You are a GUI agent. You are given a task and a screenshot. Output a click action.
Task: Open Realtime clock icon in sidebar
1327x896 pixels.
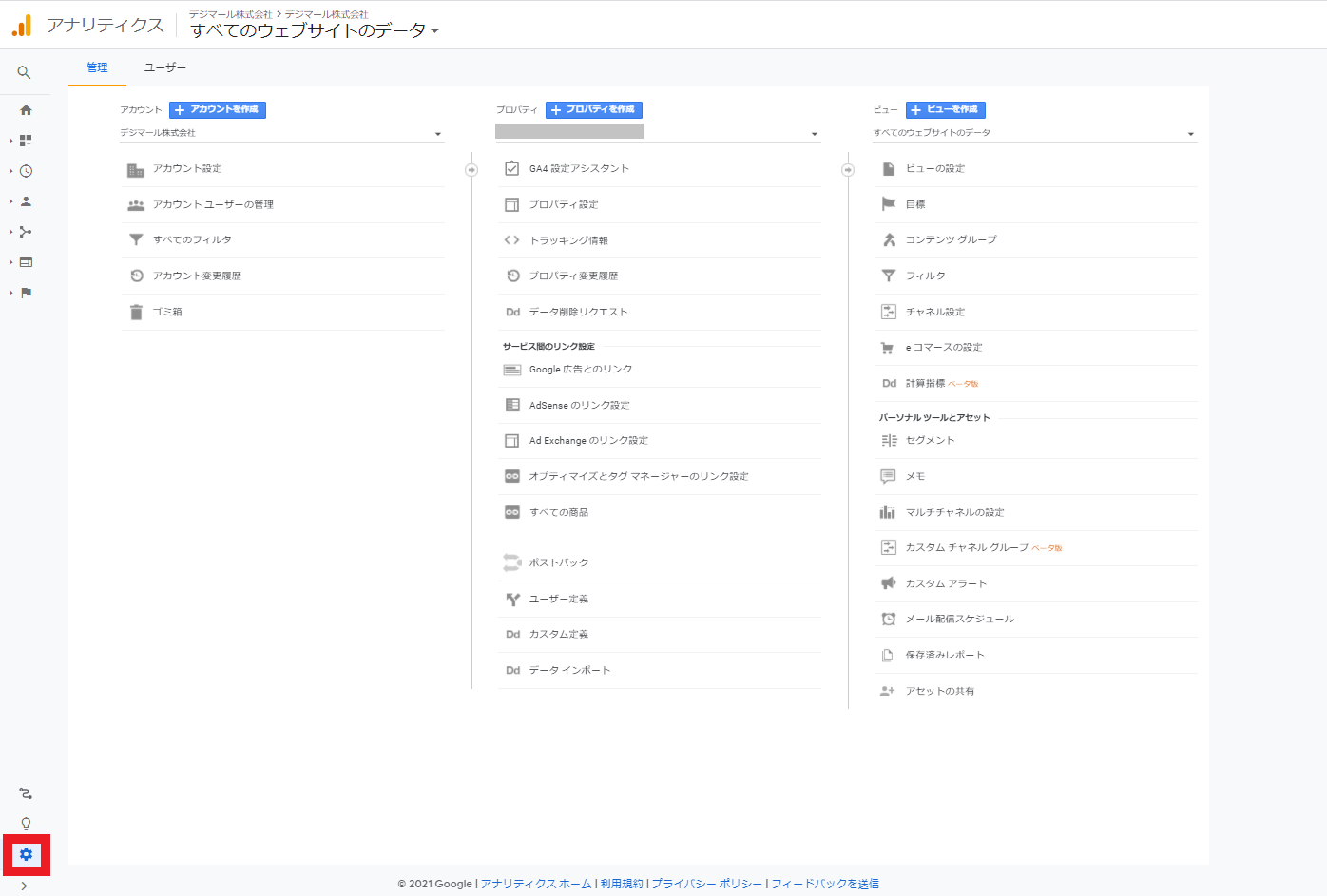(x=26, y=171)
